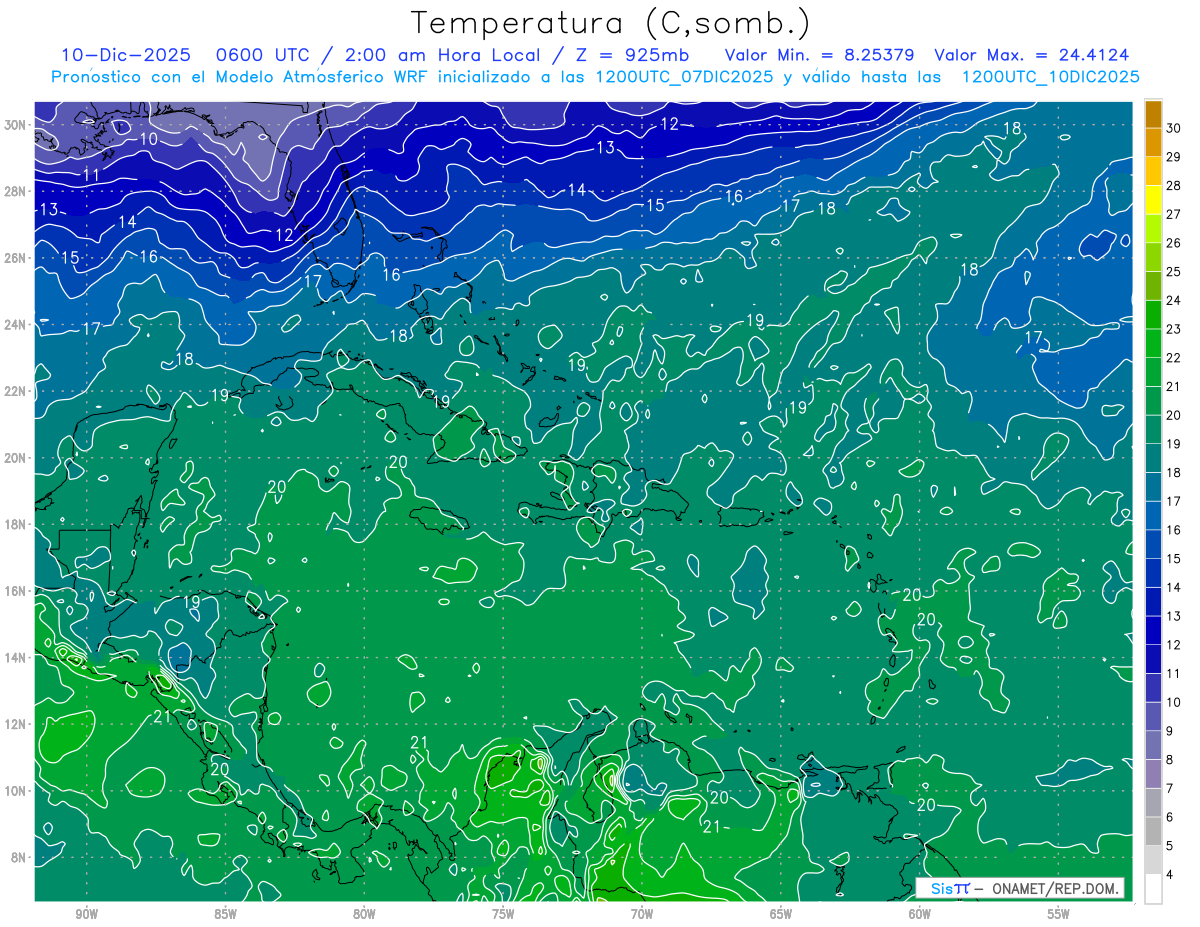The height and width of the screenshot is (927, 1200).
Task: Click the "60W" longitude axis label
Action: click(x=920, y=914)
